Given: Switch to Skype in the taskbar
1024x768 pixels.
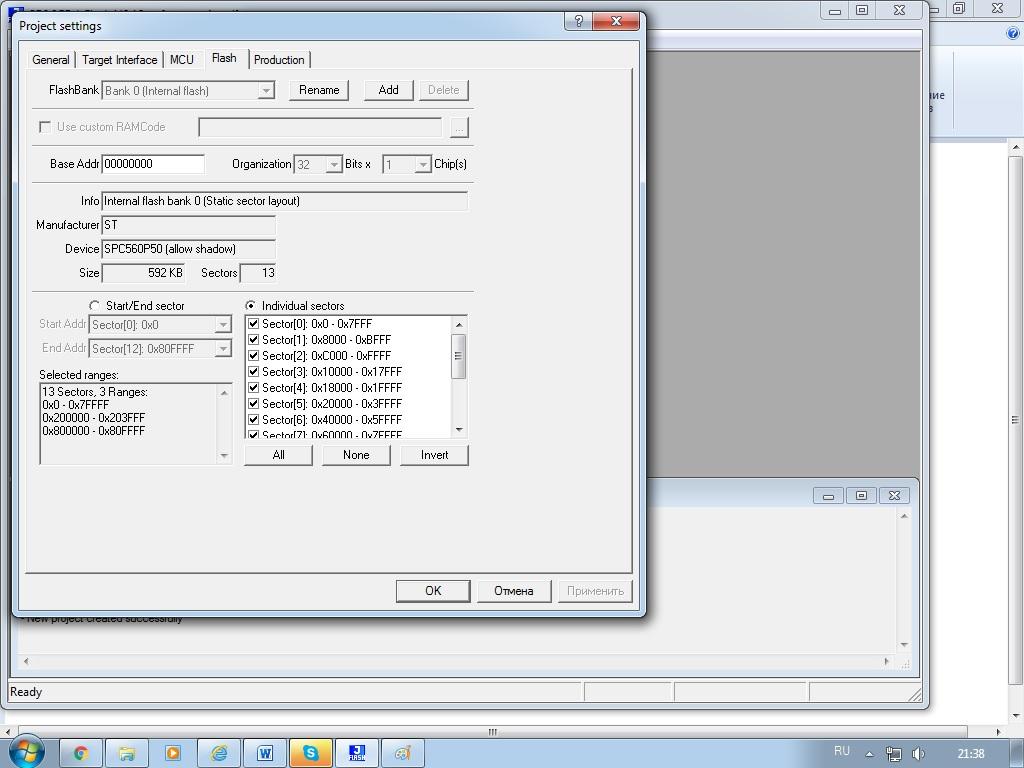Looking at the screenshot, I should [311, 753].
